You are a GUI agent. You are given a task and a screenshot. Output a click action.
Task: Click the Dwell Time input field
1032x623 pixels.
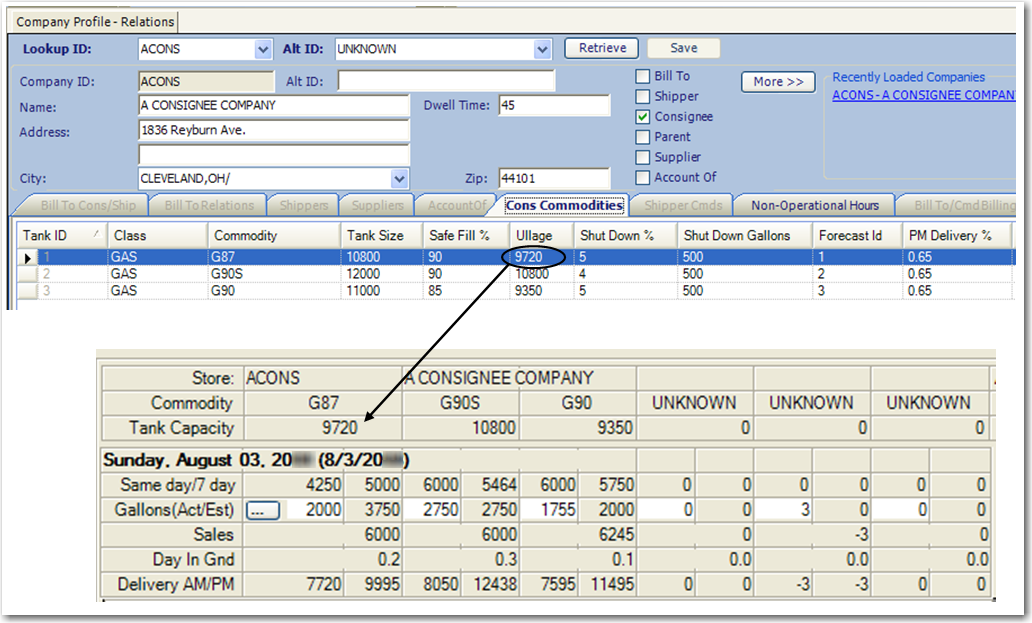[x=553, y=105]
